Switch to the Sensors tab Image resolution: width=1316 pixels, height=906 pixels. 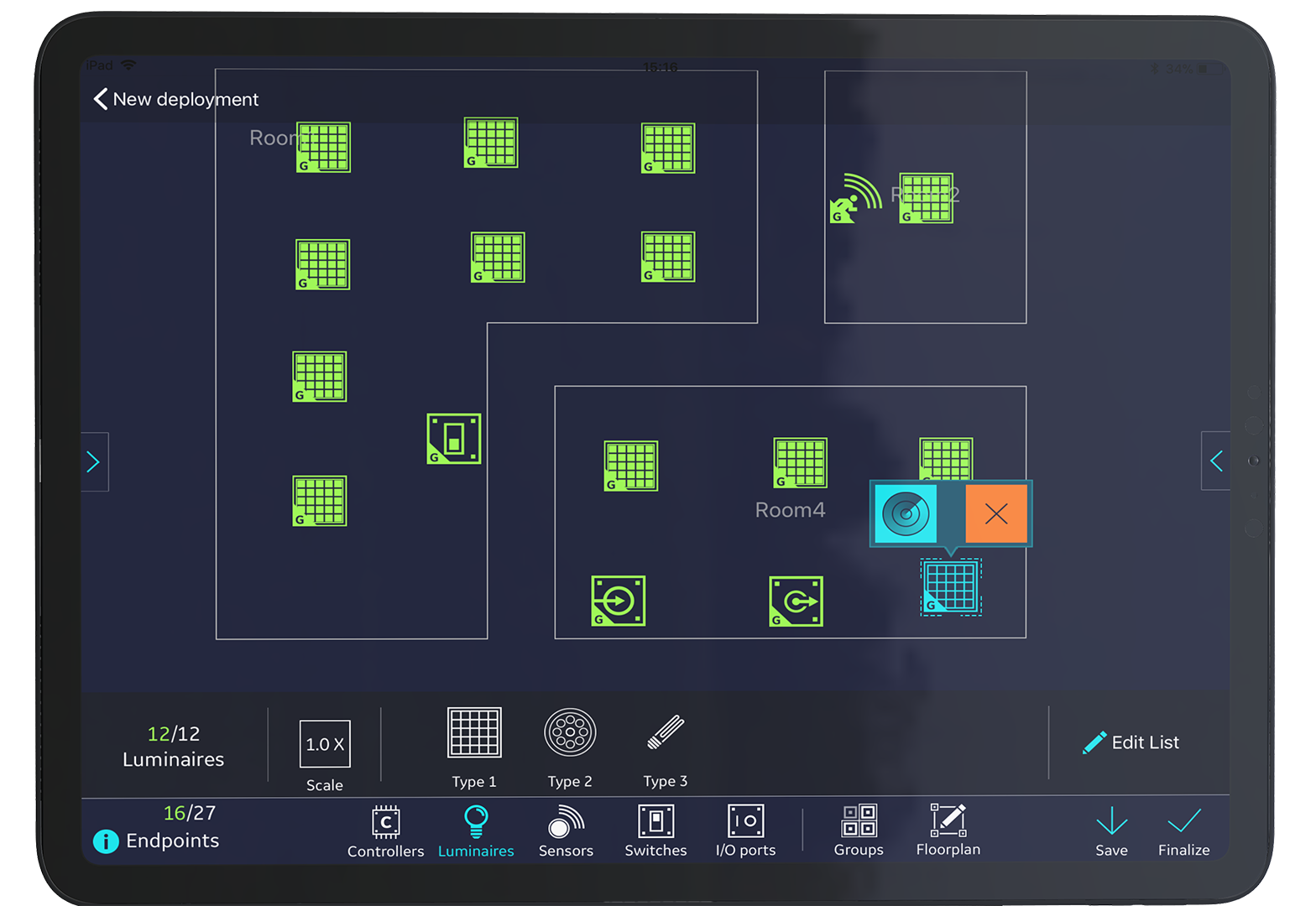pos(566,831)
